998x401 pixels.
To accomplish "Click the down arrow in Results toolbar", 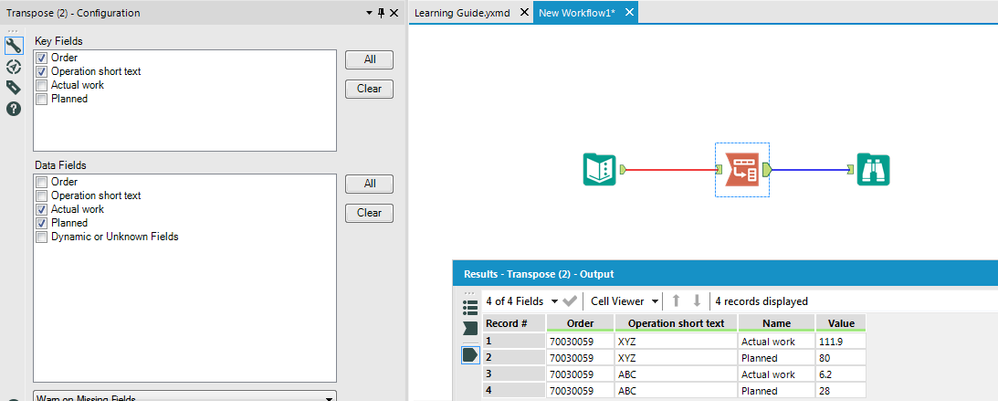I will click(x=697, y=301).
